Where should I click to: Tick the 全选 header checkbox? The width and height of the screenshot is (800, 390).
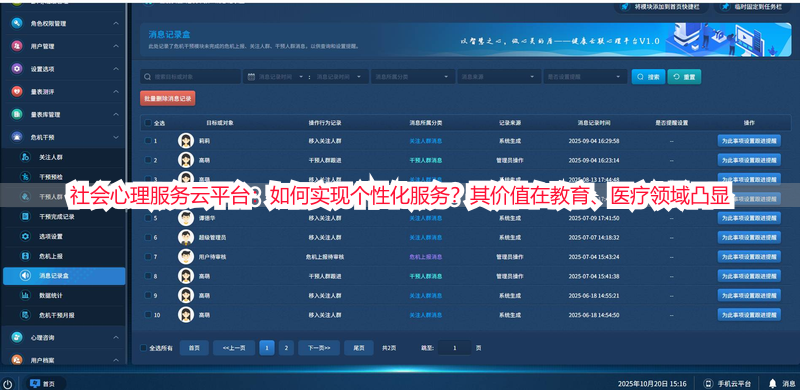[x=148, y=123]
